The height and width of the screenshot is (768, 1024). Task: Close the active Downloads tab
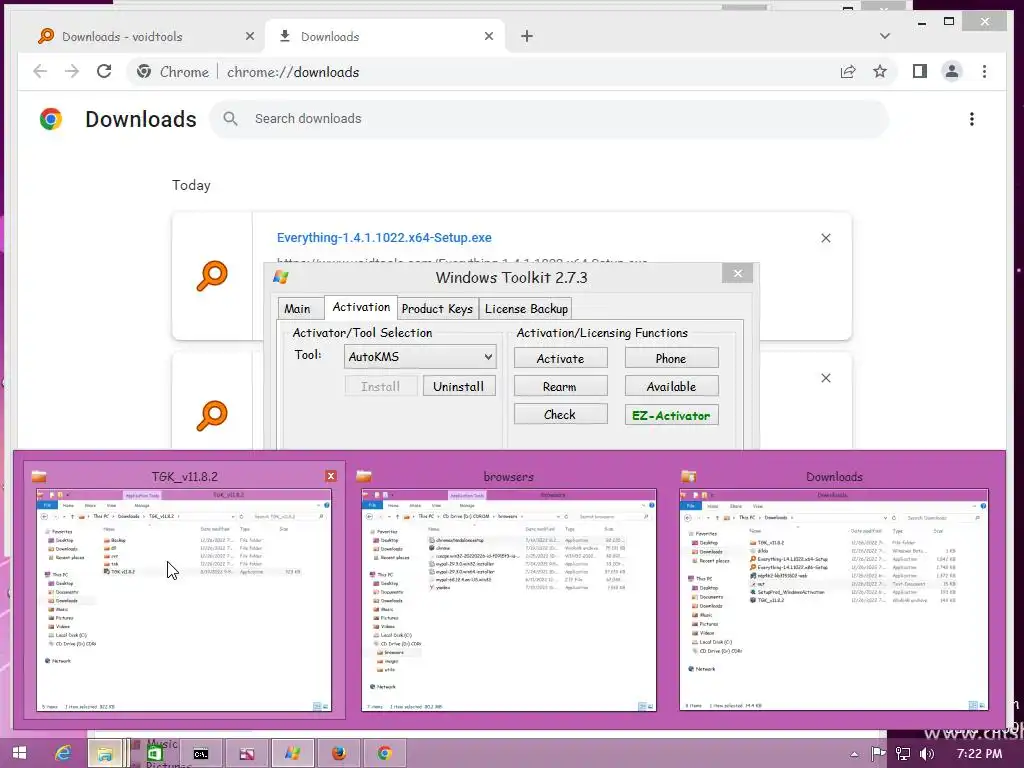[488, 37]
